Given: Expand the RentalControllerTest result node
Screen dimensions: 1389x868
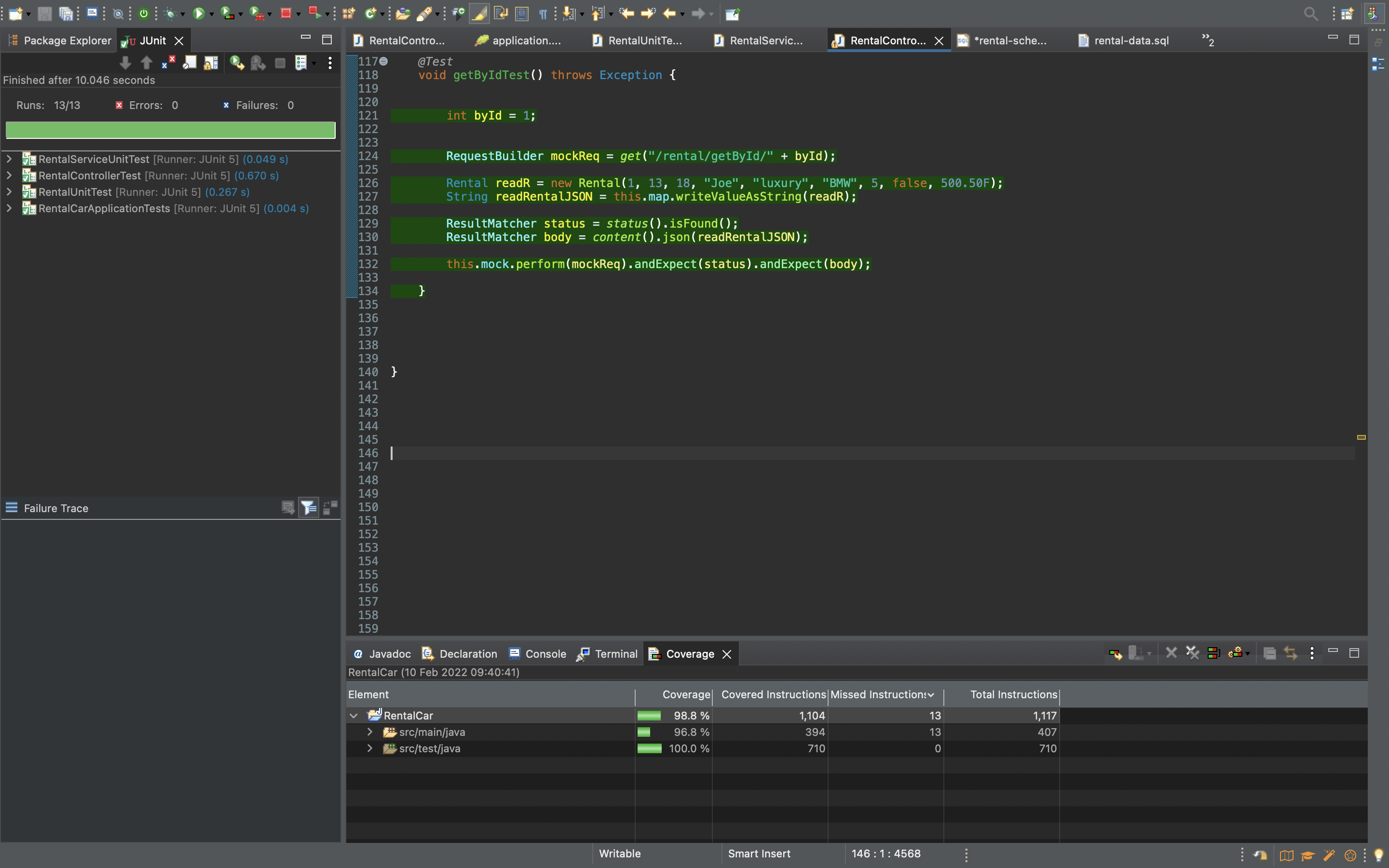Looking at the screenshot, I should [x=9, y=175].
